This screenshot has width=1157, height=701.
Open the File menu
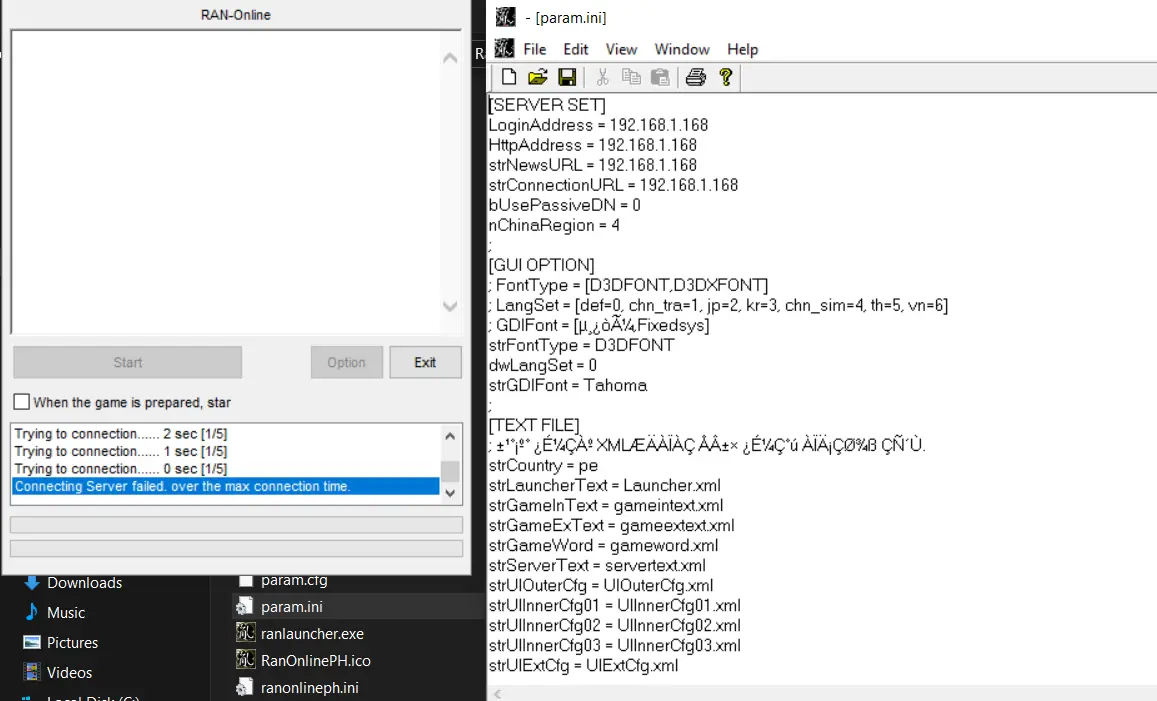(535, 49)
